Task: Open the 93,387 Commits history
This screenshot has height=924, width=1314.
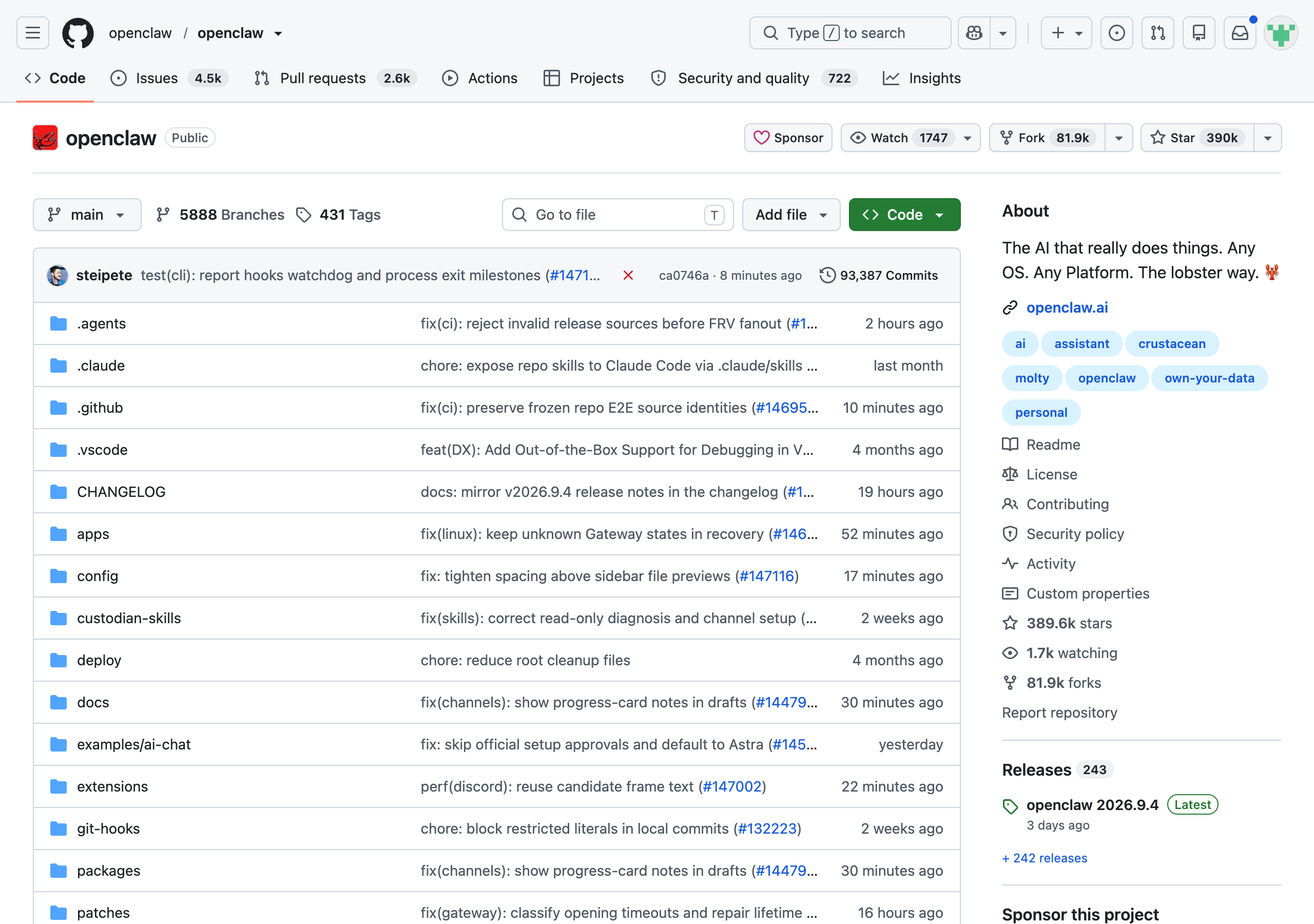Action: pyautogui.click(x=878, y=275)
